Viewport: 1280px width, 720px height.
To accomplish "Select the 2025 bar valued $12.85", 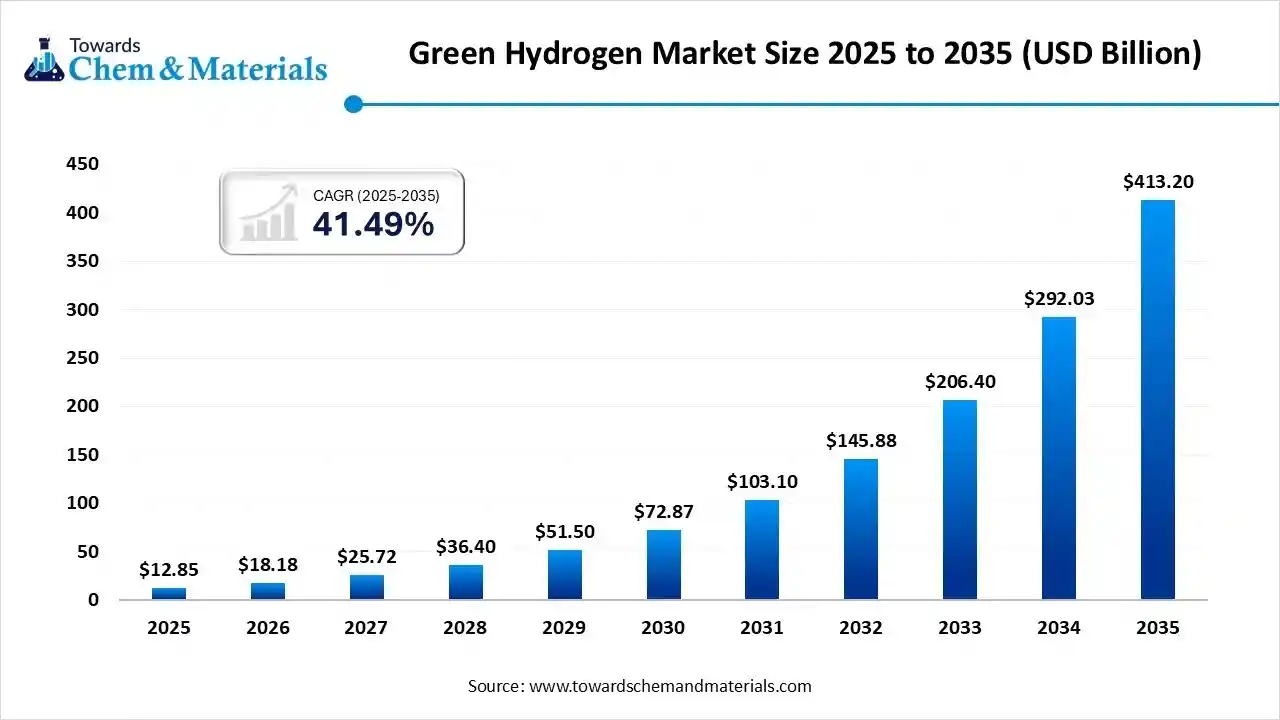I will (169, 592).
